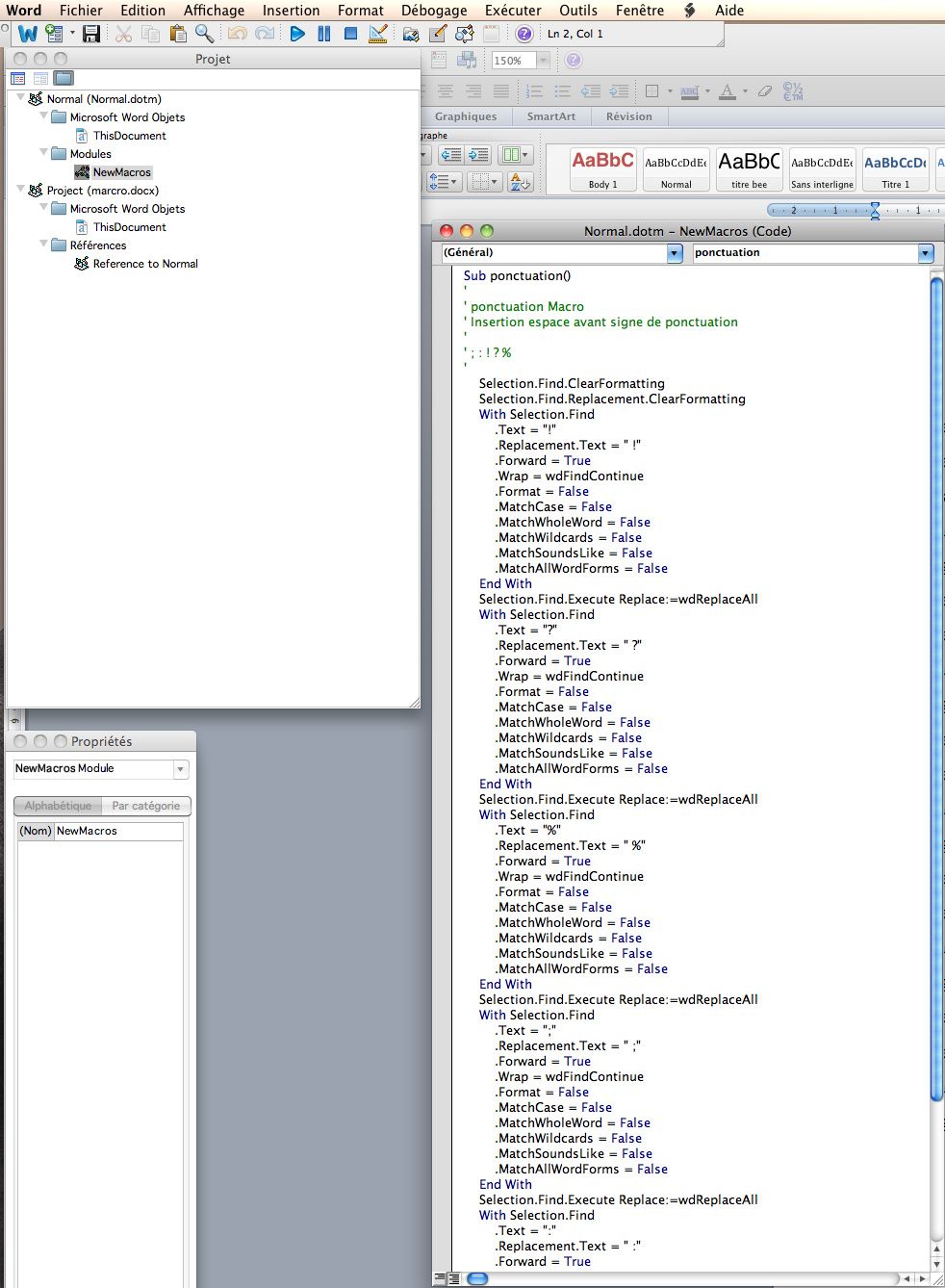Image resolution: width=945 pixels, height=1288 pixels.
Task: Save the project with the floppy icon
Action: [91, 34]
